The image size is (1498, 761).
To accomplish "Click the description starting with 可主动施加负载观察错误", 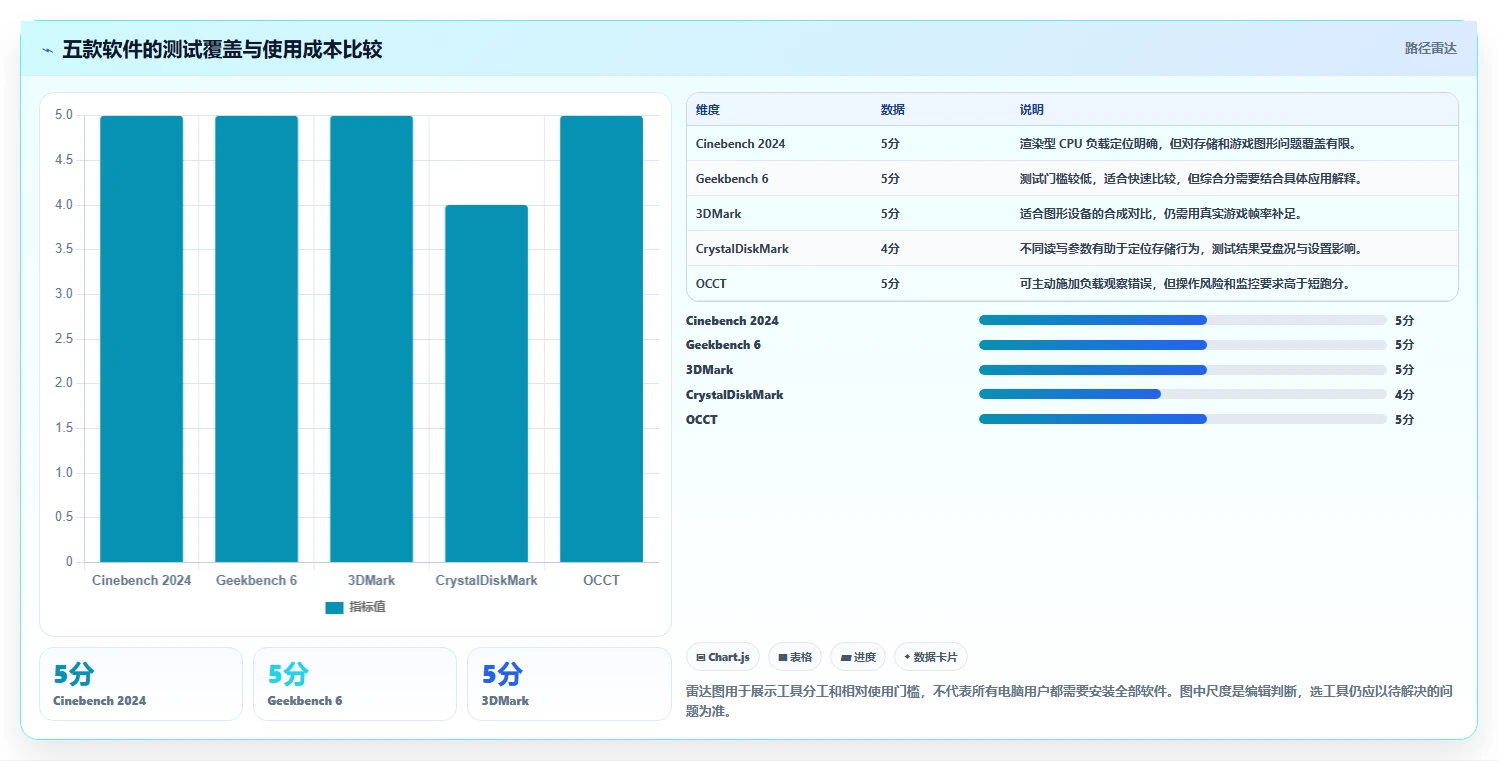I will (1185, 284).
